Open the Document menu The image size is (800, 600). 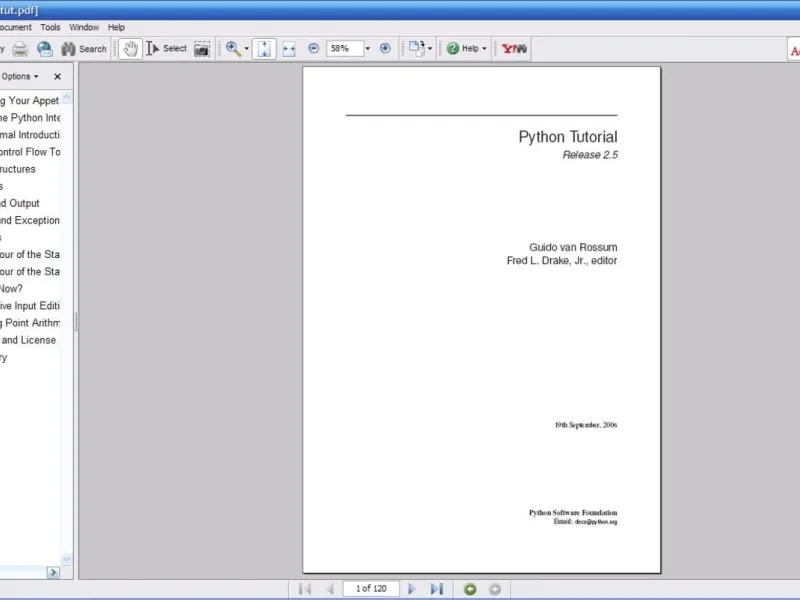(x=15, y=28)
